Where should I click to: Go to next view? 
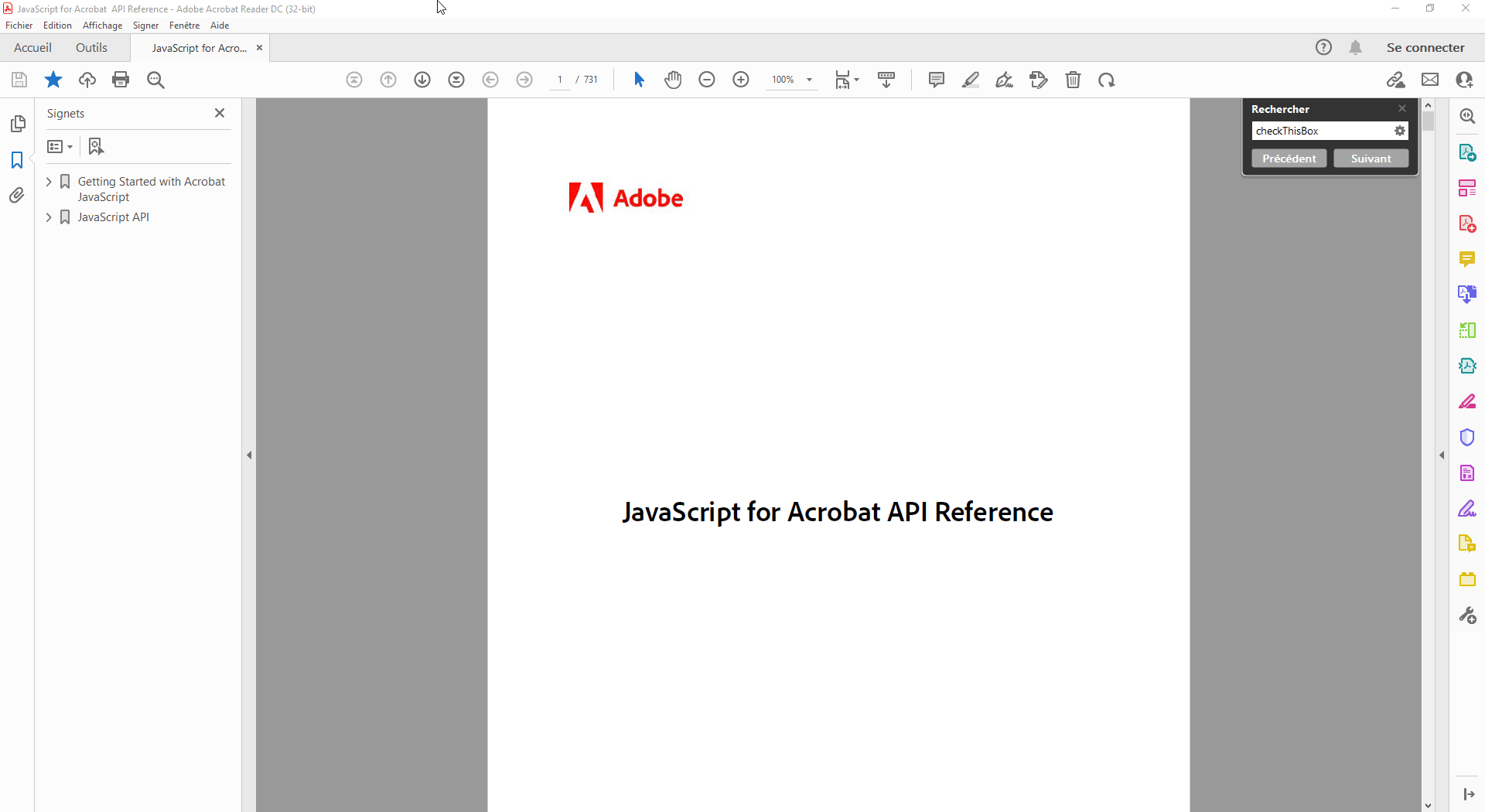click(524, 80)
